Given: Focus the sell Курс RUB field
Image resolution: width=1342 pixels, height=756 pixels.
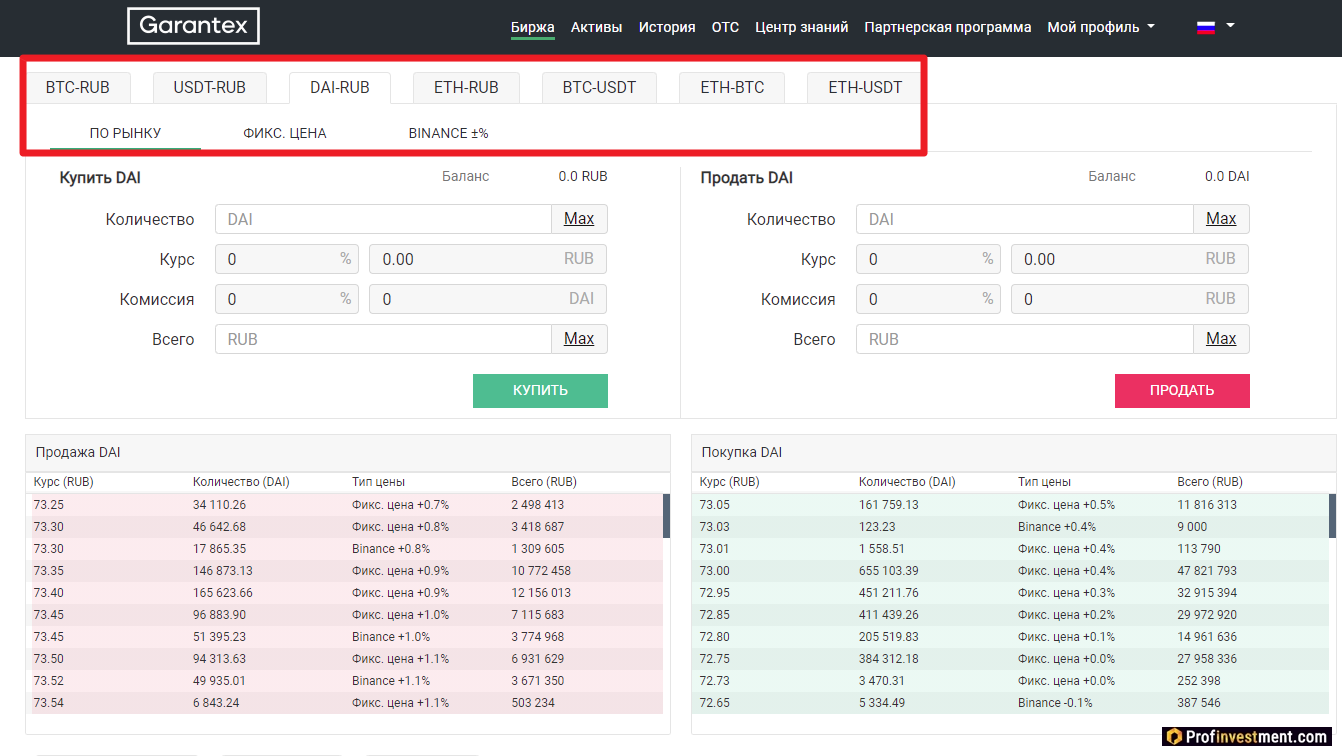Looking at the screenshot, I should pos(1130,259).
